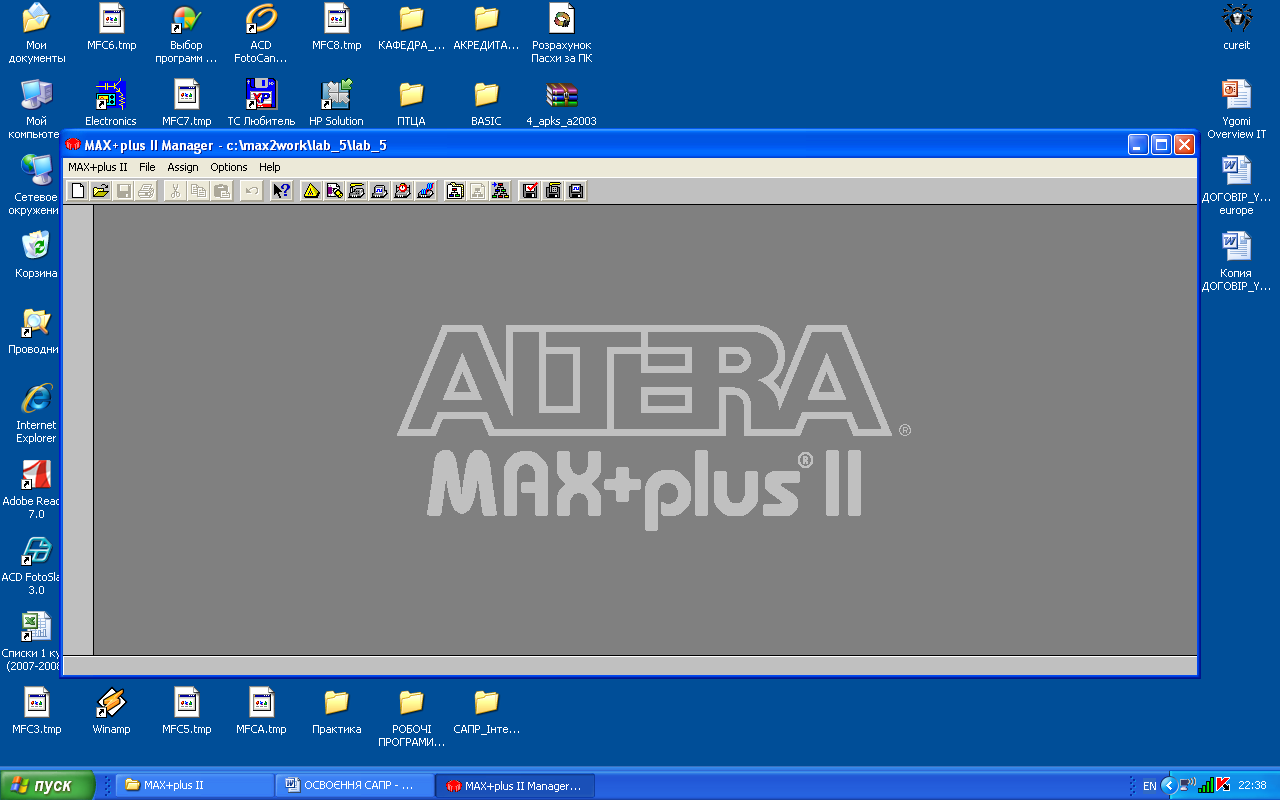Screen dimensions: 1280x800
Task: Select the HP Solution desktop shortcut
Action: point(336,103)
